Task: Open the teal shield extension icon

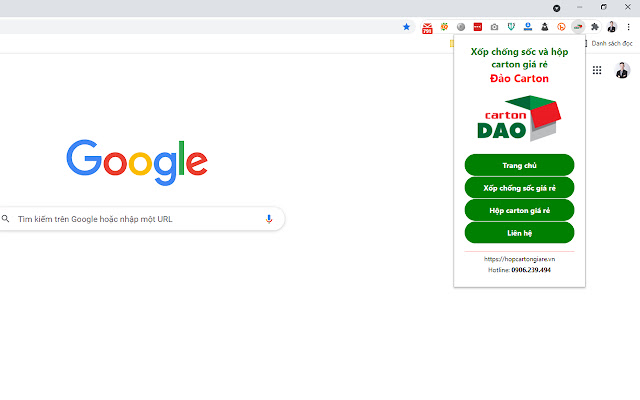Action: click(511, 27)
